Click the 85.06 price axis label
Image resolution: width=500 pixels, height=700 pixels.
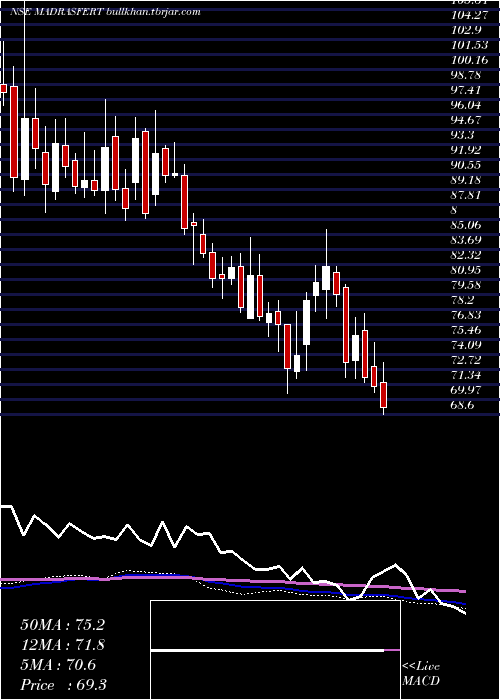pyautogui.click(x=466, y=225)
